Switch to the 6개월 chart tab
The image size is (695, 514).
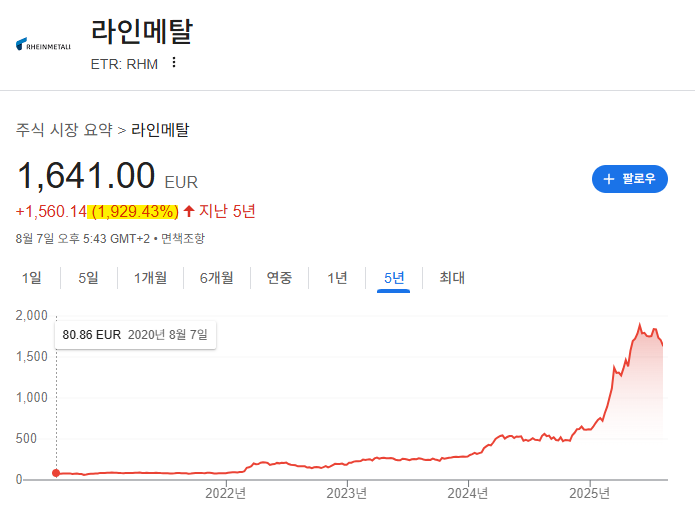click(x=216, y=278)
